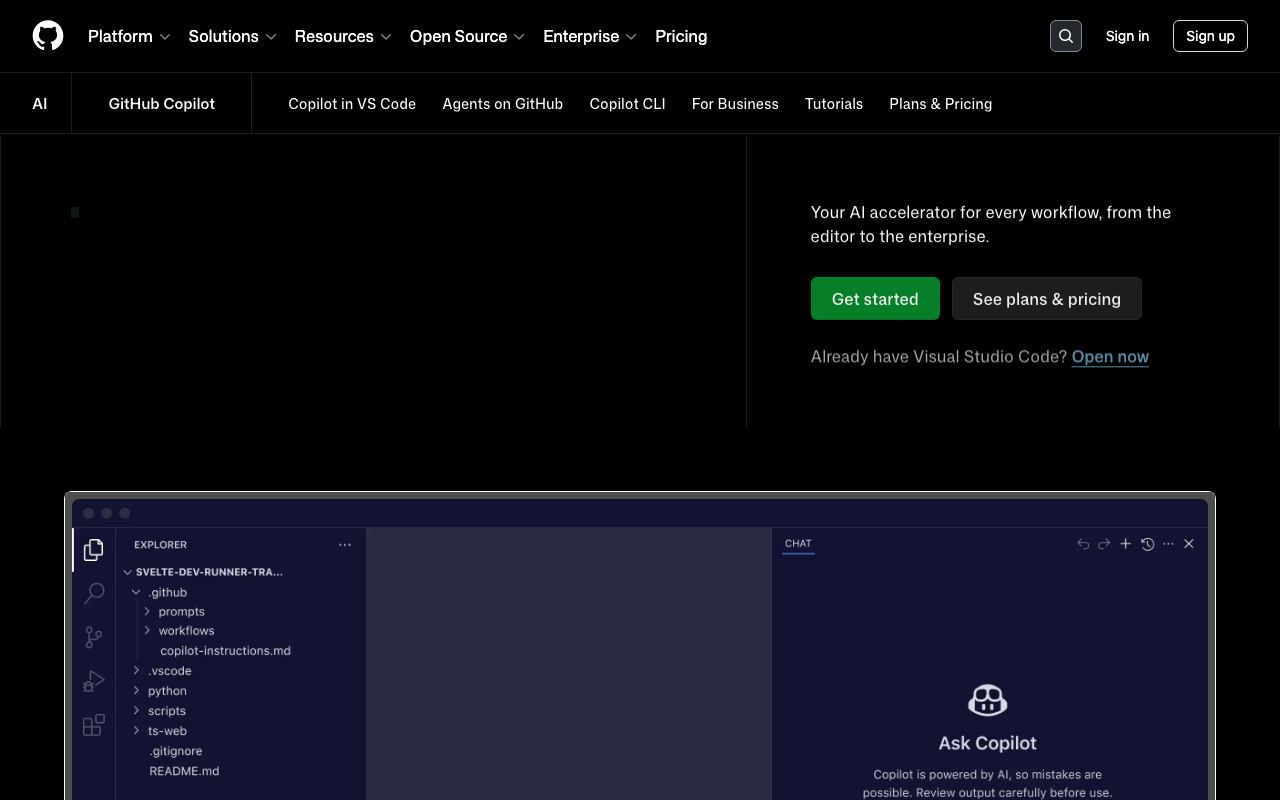Expand the .vscode folder
Screen dimensions: 1280x800
coord(161,671)
